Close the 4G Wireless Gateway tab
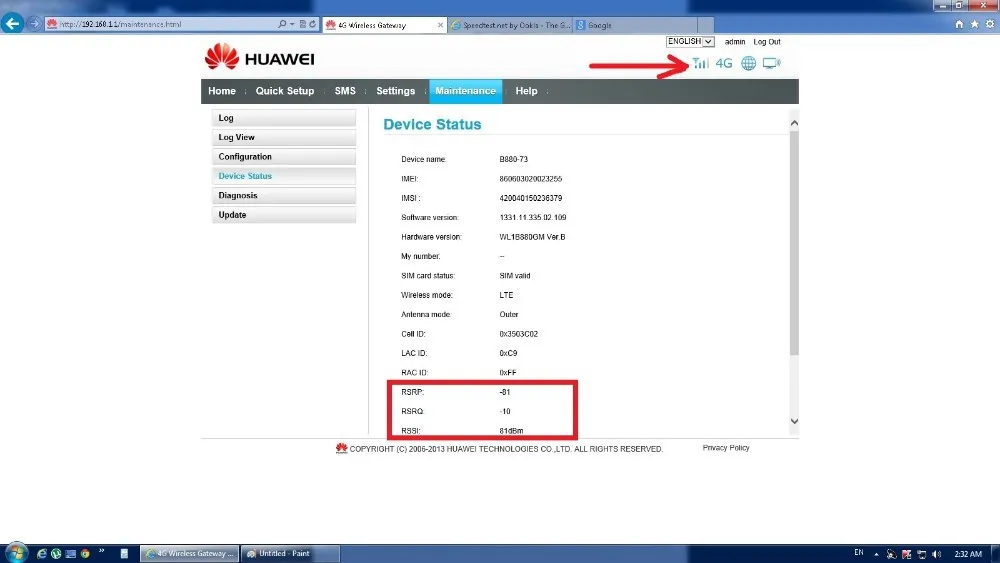This screenshot has height=563, width=1000. coord(440,25)
